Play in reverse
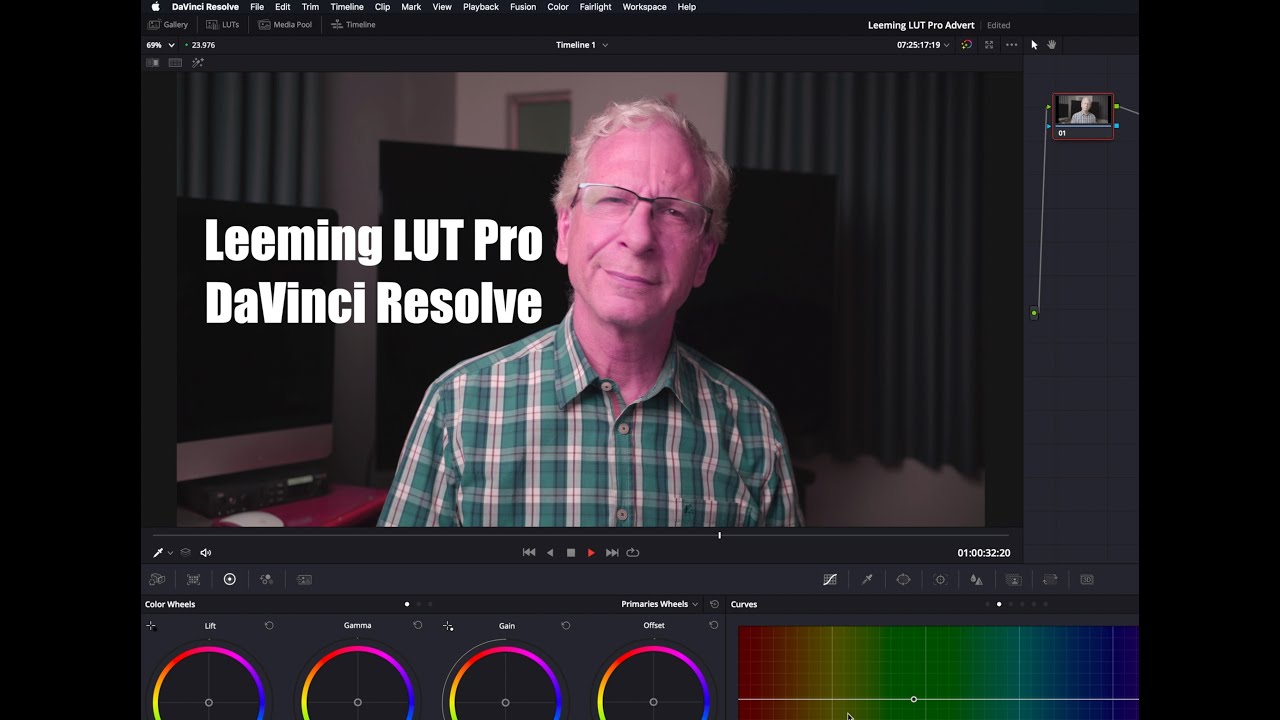The width and height of the screenshot is (1280, 720). 550,552
